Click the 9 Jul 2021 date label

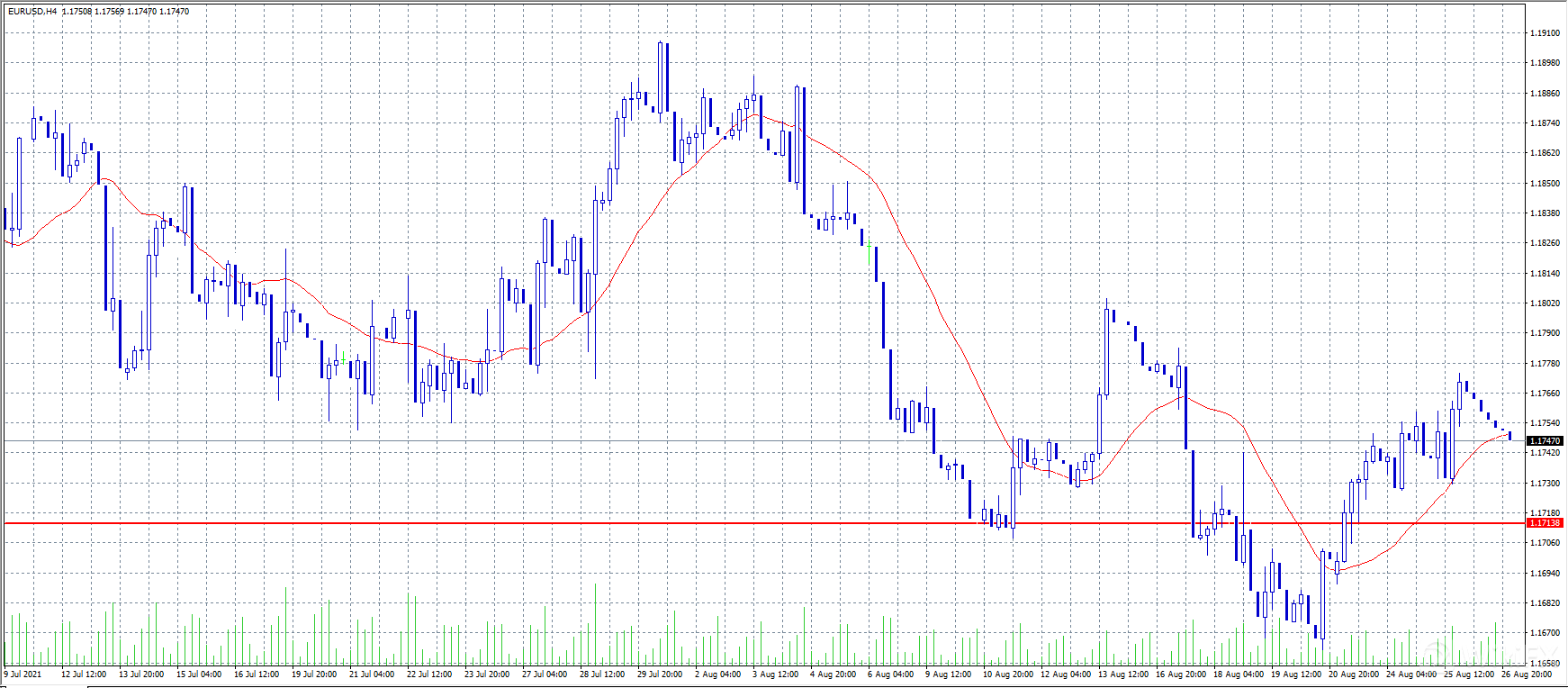[x=23, y=674]
